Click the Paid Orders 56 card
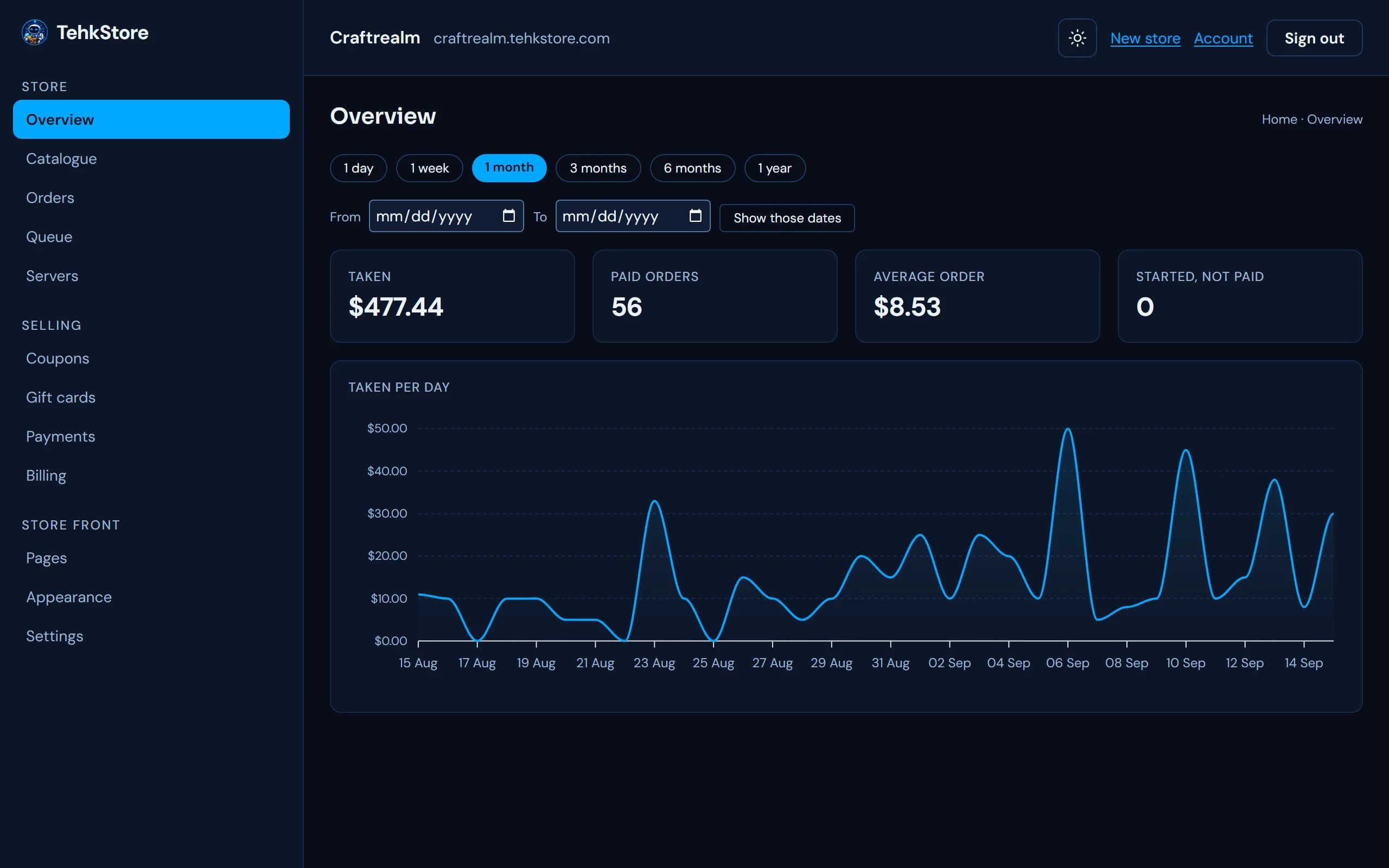Viewport: 1389px width, 868px height. pos(715,296)
